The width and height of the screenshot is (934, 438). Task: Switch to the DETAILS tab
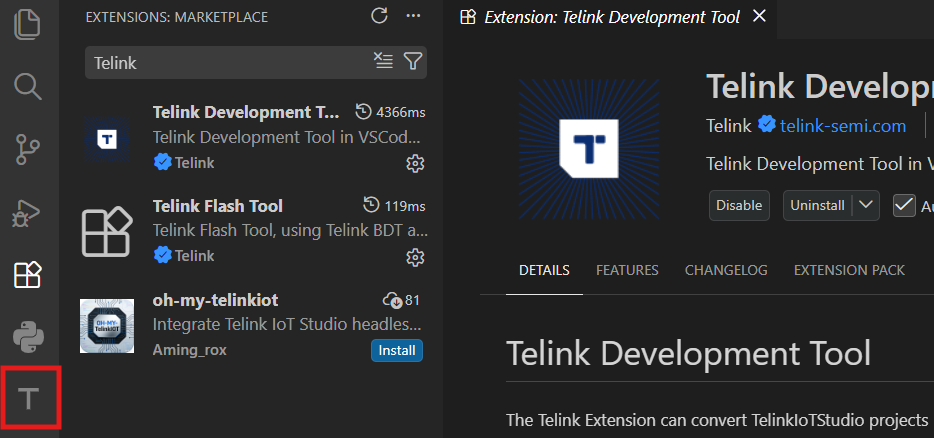click(x=544, y=270)
